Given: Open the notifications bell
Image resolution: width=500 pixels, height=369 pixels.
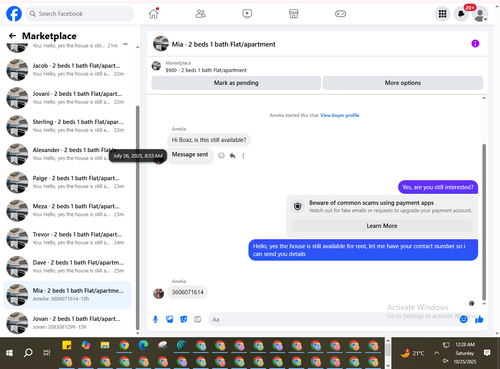Looking at the screenshot, I should point(461,14).
